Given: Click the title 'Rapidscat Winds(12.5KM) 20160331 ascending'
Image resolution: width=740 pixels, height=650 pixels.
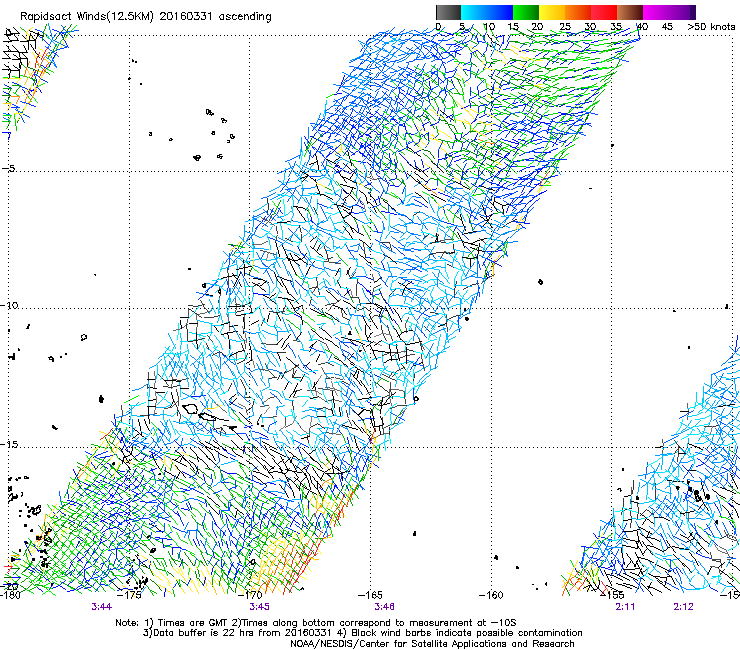Looking at the screenshot, I should [146, 17].
